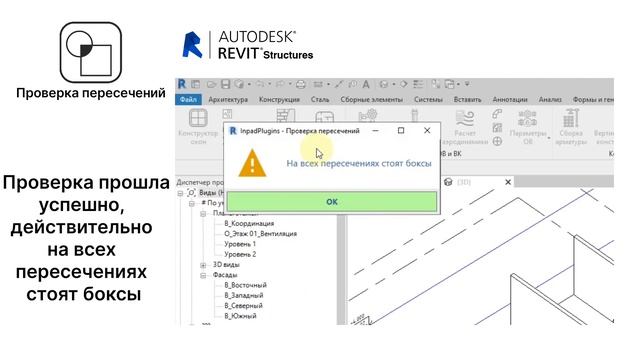Click the Switch Windows icon in quick access
Image resolution: width=640 pixels, height=360 pixels.
pos(449,84)
